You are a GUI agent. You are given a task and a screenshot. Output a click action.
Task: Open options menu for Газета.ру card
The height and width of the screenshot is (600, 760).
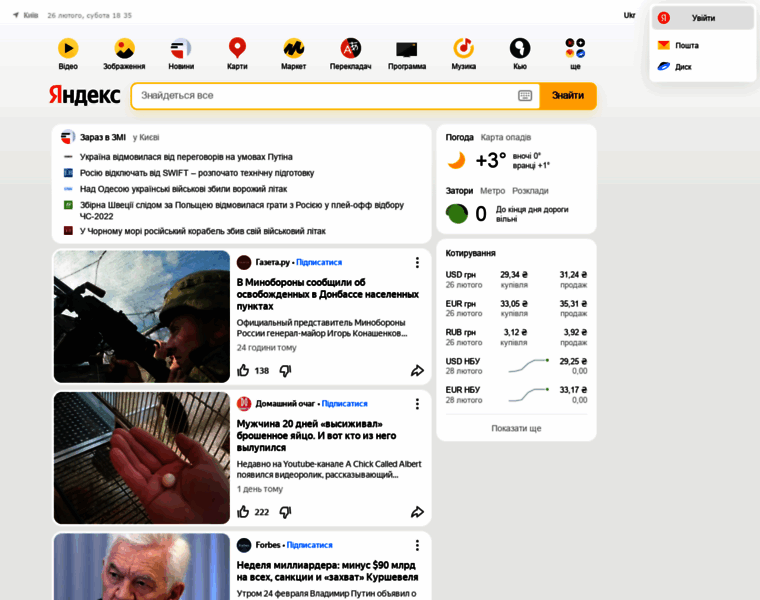417,262
